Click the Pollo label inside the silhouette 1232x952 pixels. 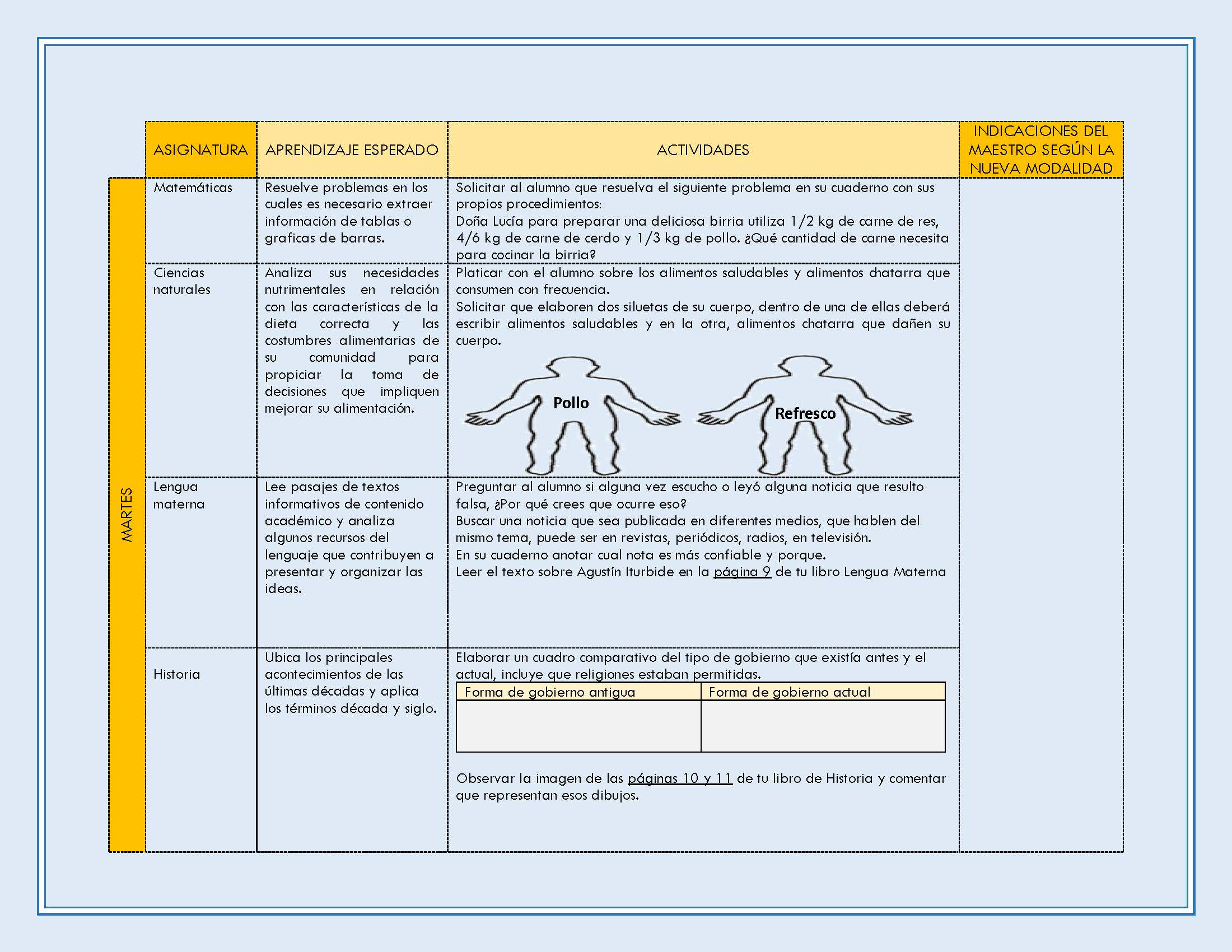pyautogui.click(x=571, y=403)
